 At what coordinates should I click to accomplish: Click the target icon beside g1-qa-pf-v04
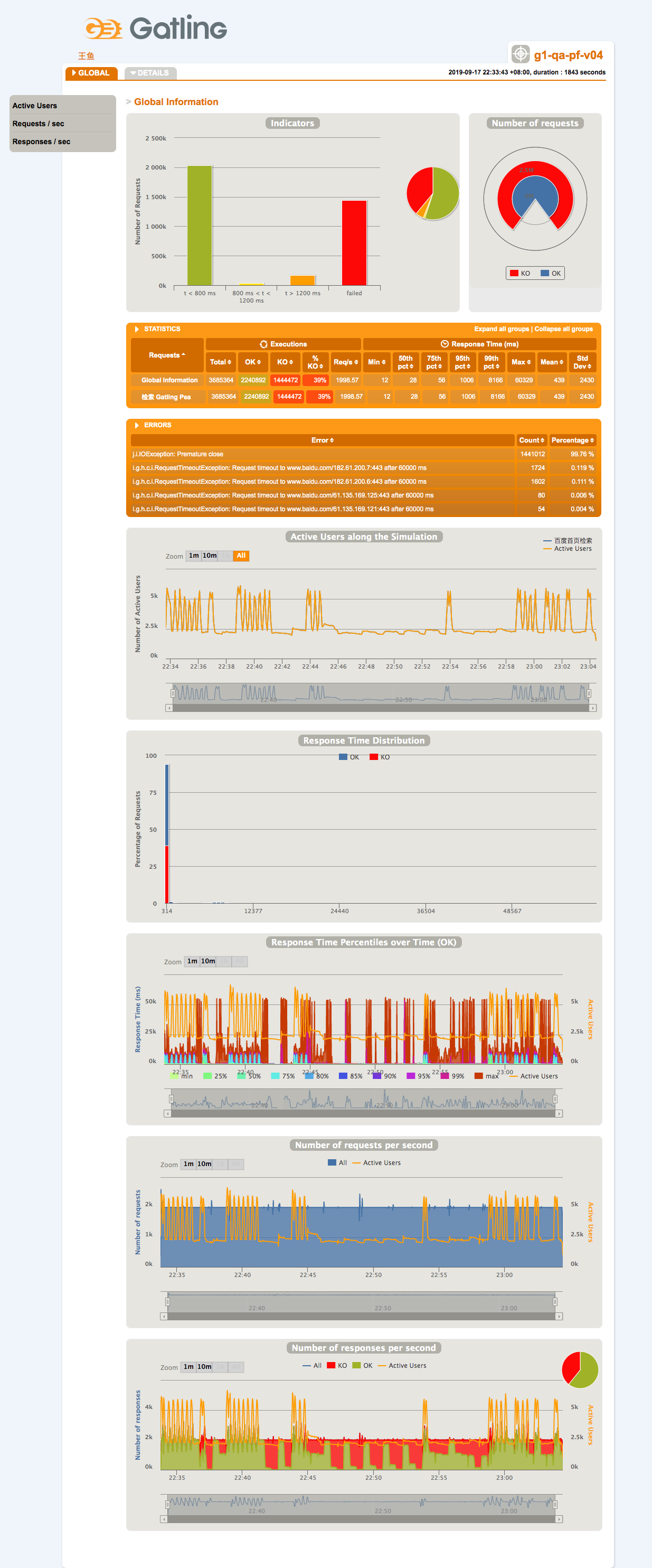point(520,54)
